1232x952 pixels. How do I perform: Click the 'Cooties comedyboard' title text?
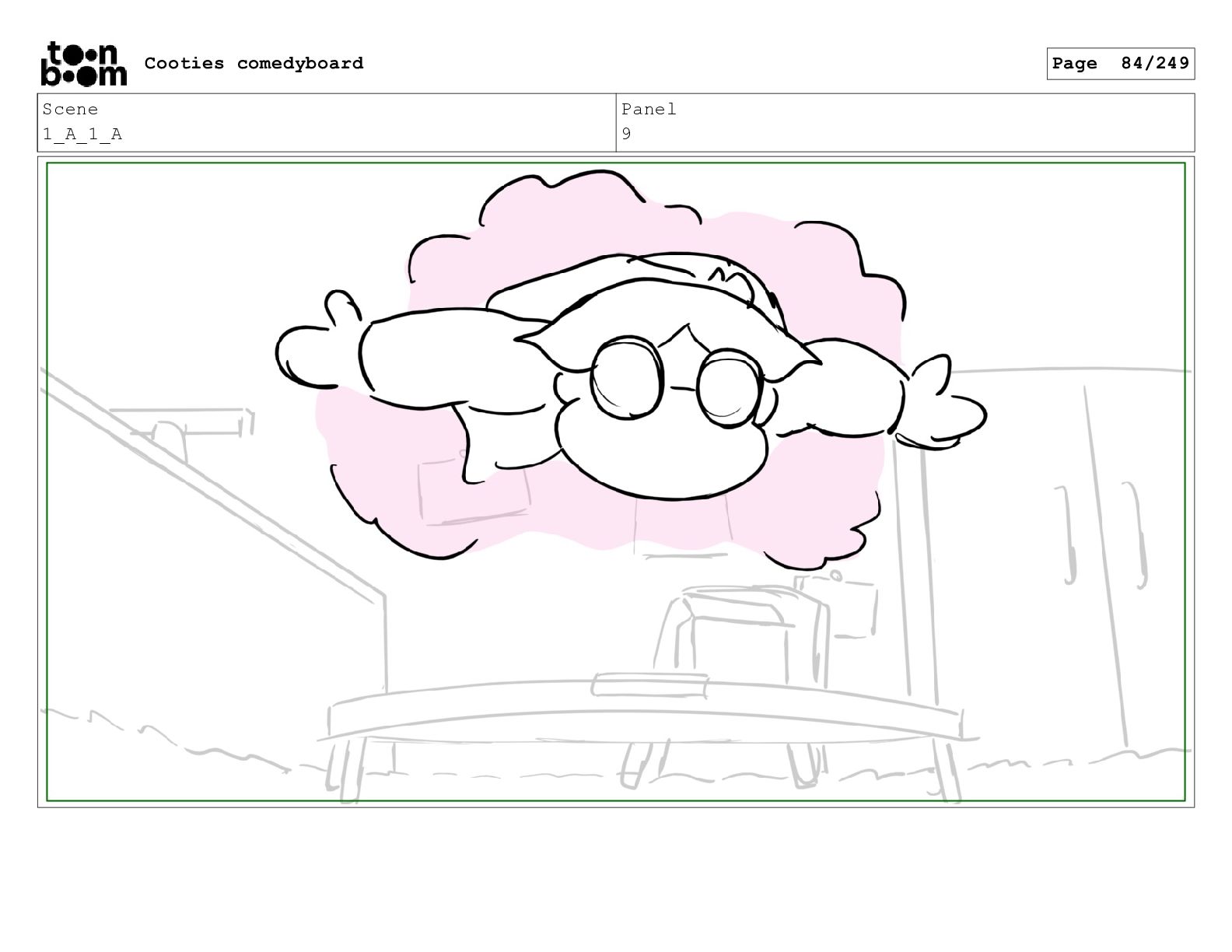(x=254, y=63)
